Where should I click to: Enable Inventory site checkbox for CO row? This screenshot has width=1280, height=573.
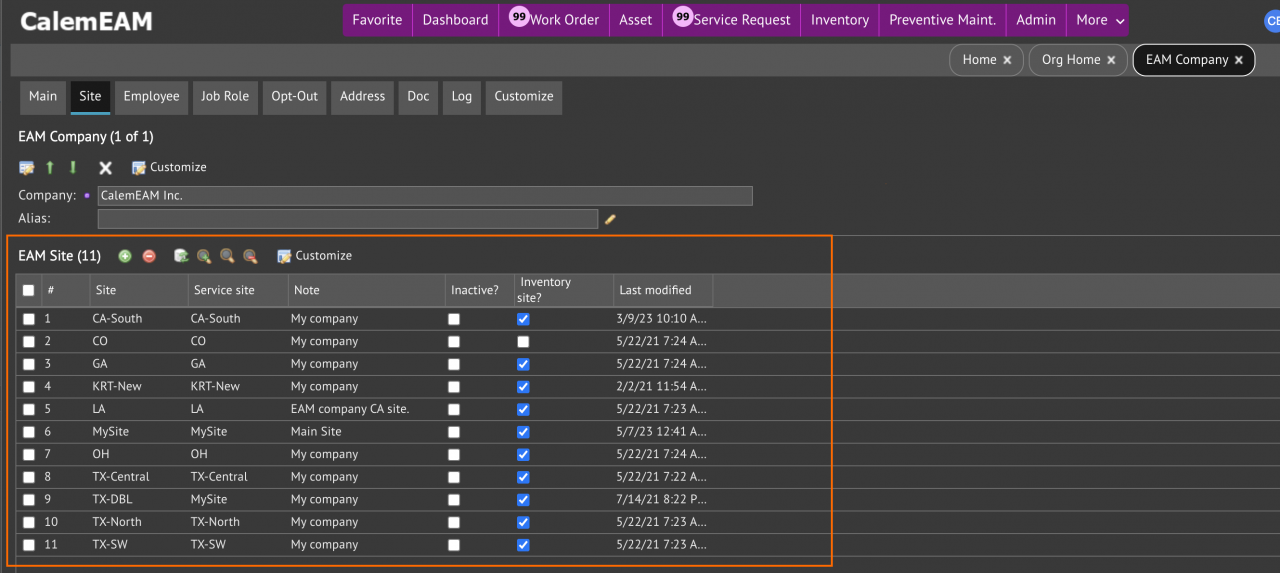pyautogui.click(x=523, y=342)
